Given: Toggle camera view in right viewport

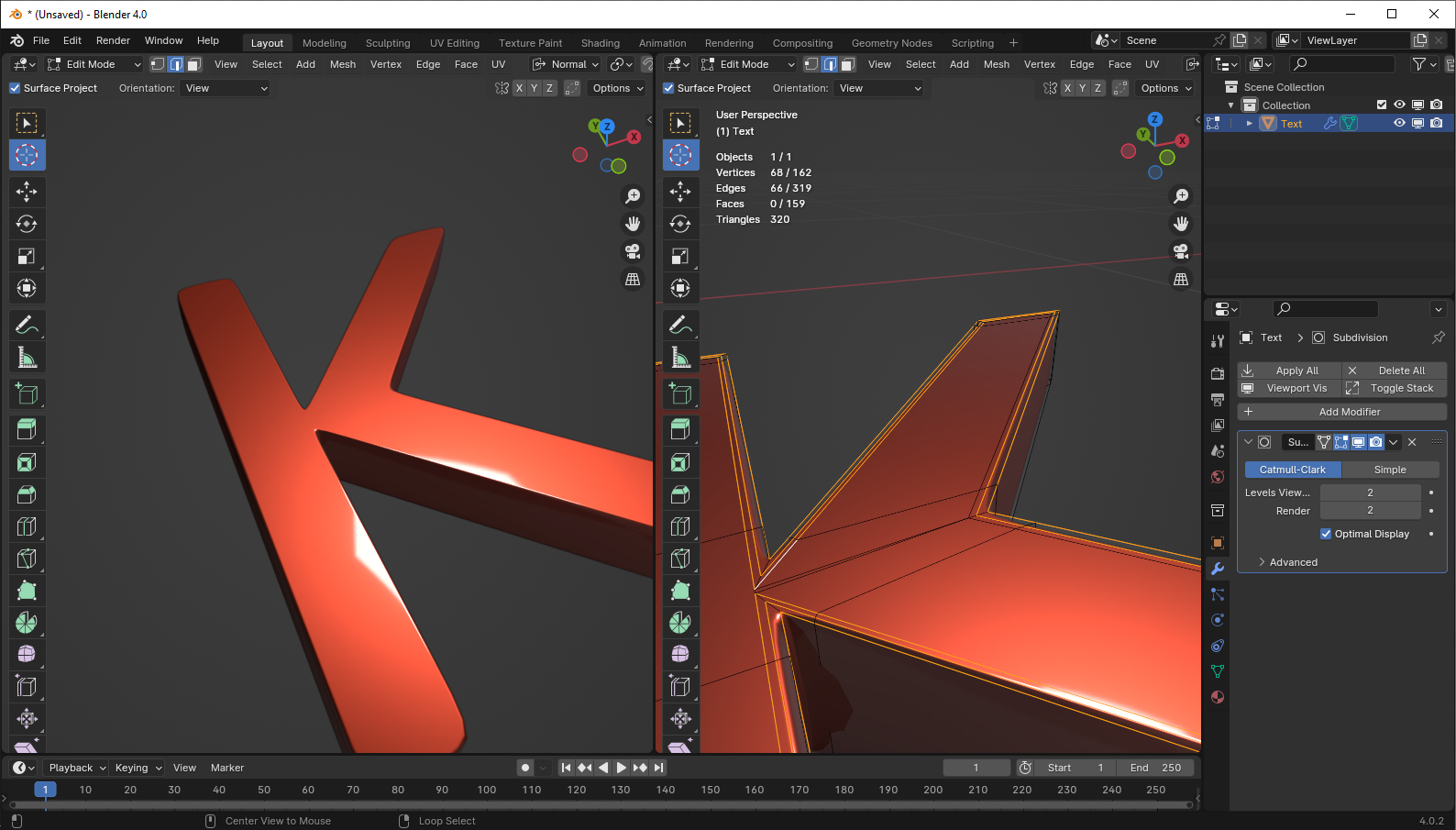Looking at the screenshot, I should coord(1181,251).
